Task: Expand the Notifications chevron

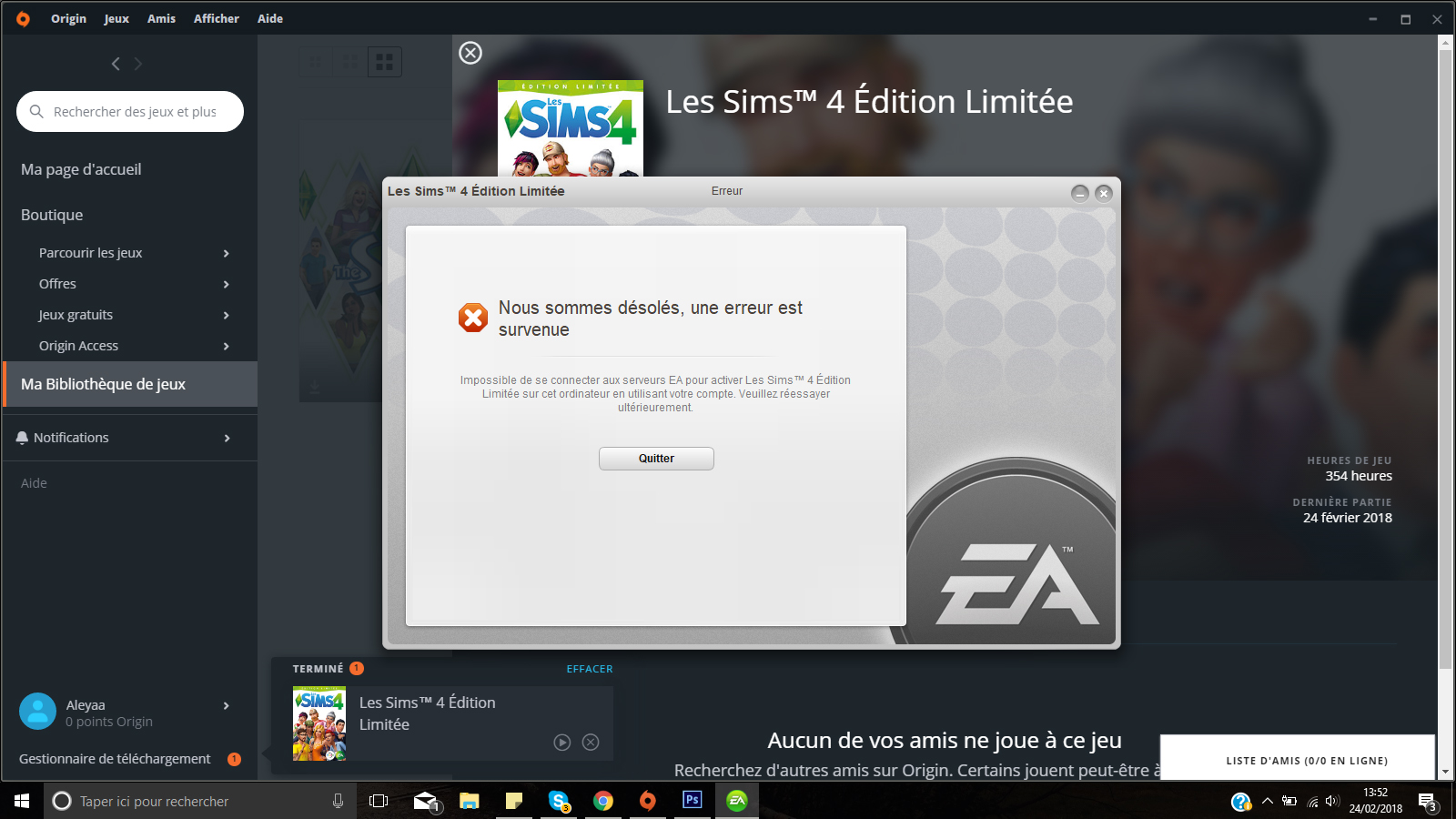Action: pyautogui.click(x=227, y=438)
